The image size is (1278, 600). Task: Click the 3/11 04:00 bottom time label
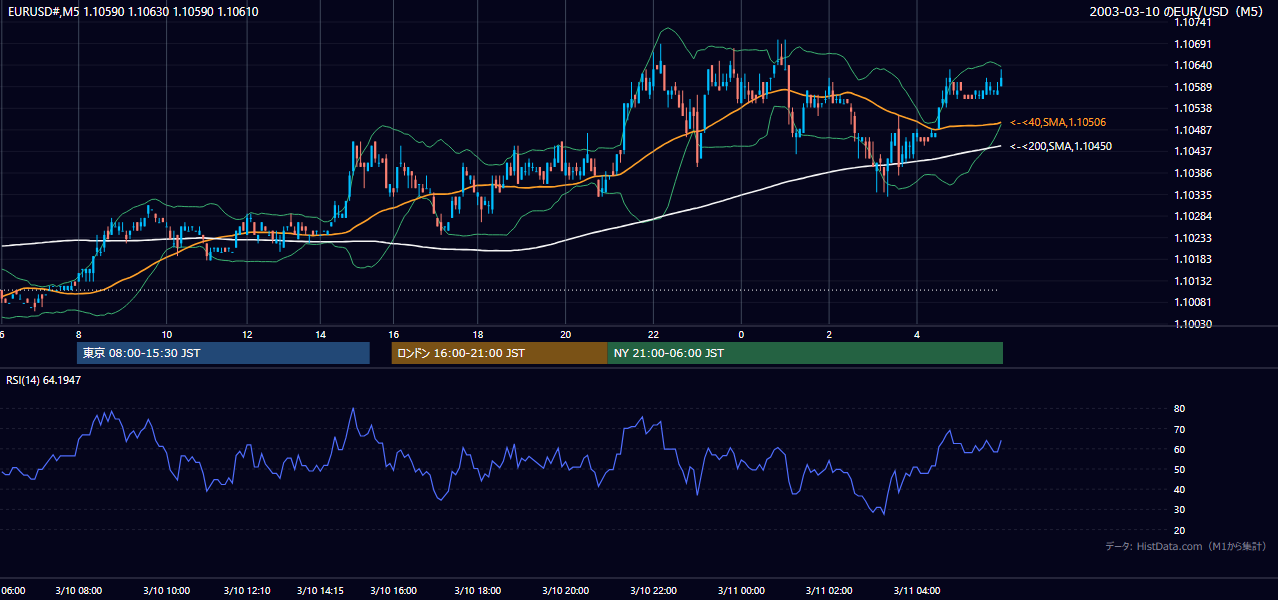[x=918, y=590]
